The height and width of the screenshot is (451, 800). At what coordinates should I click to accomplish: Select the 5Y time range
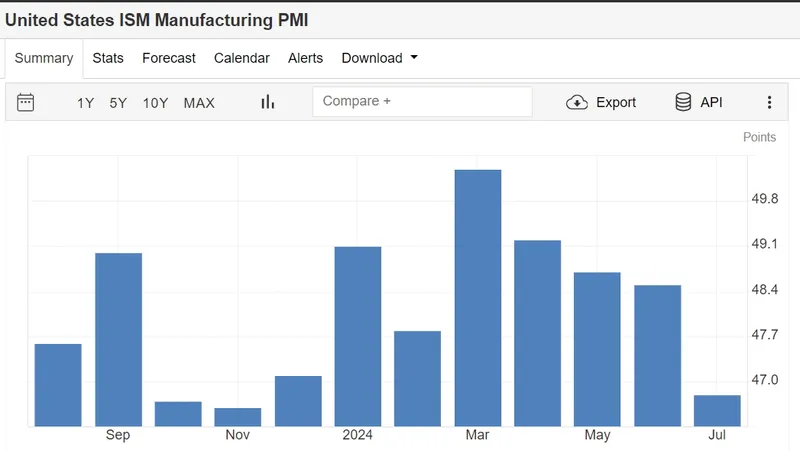click(x=118, y=102)
